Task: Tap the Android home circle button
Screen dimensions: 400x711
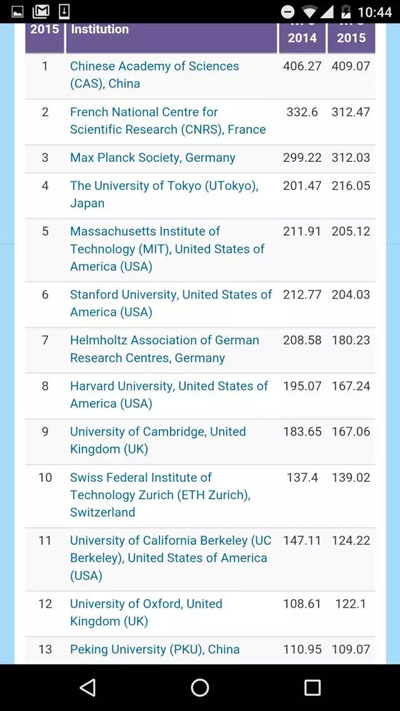Action: tap(200, 687)
